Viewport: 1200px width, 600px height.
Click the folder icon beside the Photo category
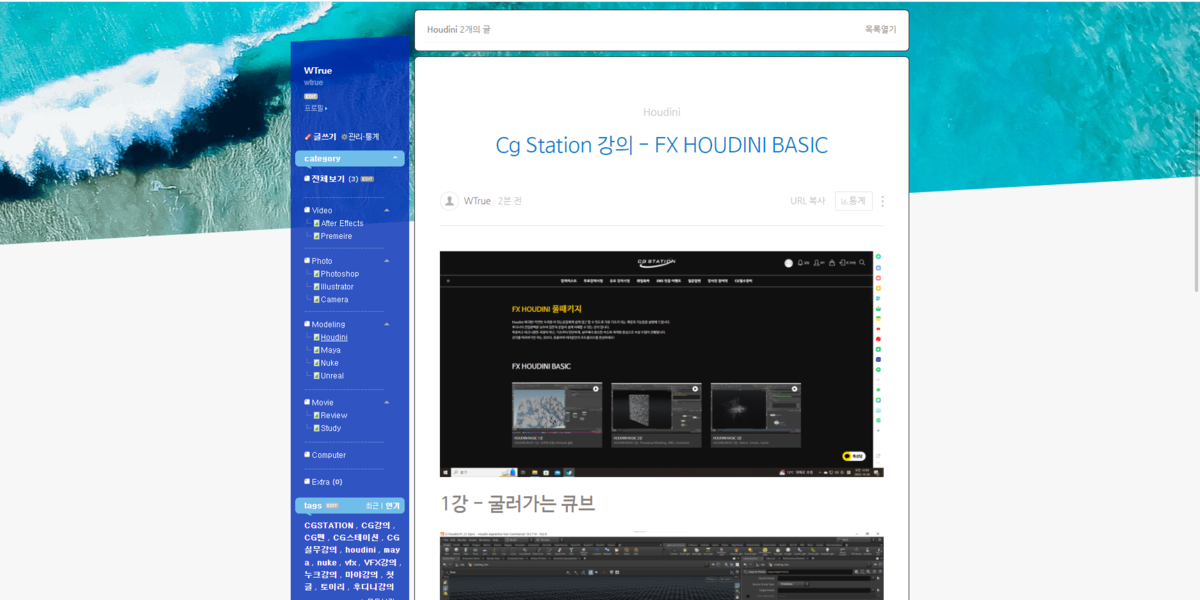click(x=307, y=260)
